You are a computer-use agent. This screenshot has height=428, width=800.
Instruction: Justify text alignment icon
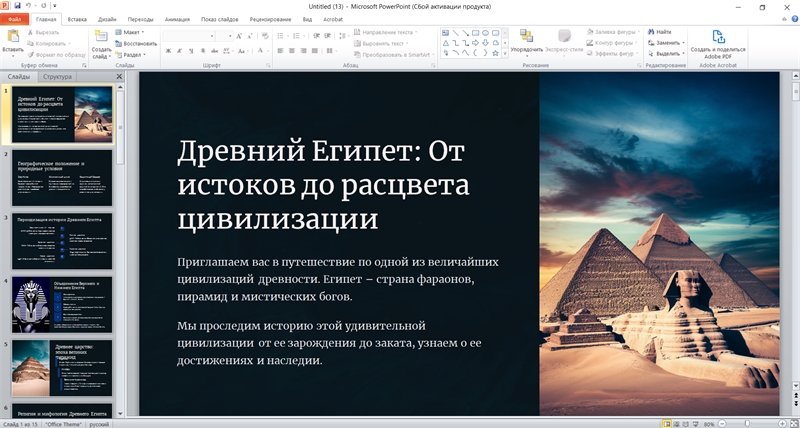315,51
